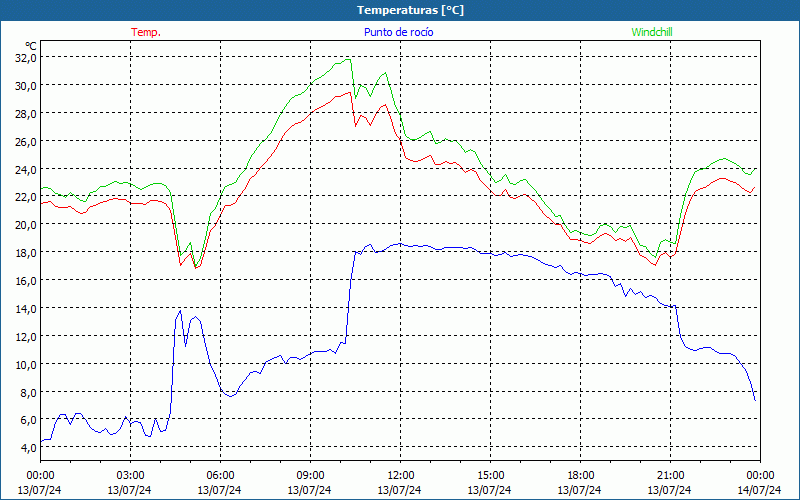This screenshot has width=800, height=500.
Task: Click the 12:00 time axis label
Action: (x=400, y=476)
